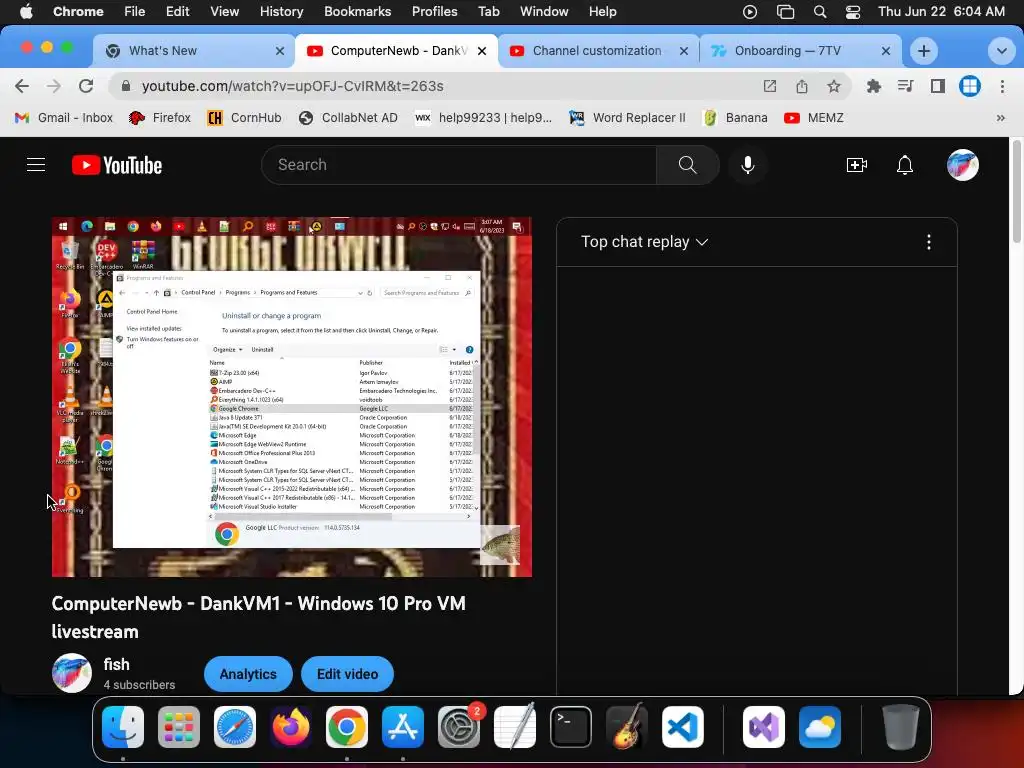Open the Gmail - Inbox bookmark
The image size is (1024, 768).
64,118
